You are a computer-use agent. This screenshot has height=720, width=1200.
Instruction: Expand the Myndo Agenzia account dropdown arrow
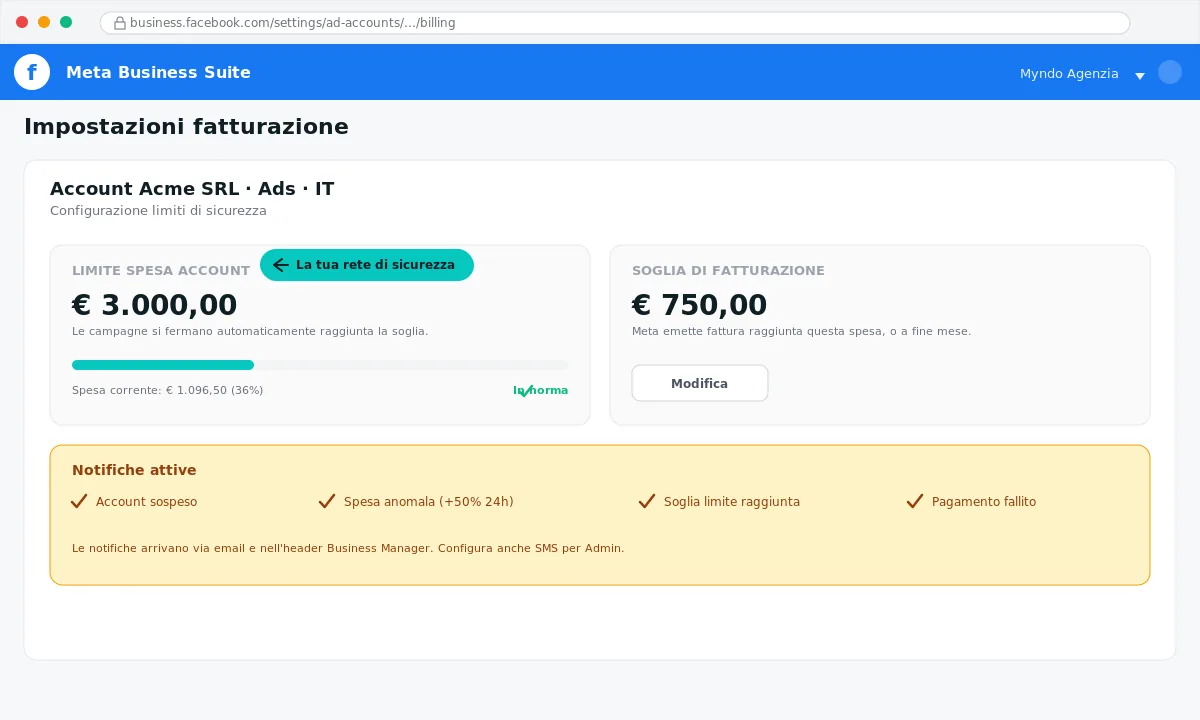point(1140,75)
